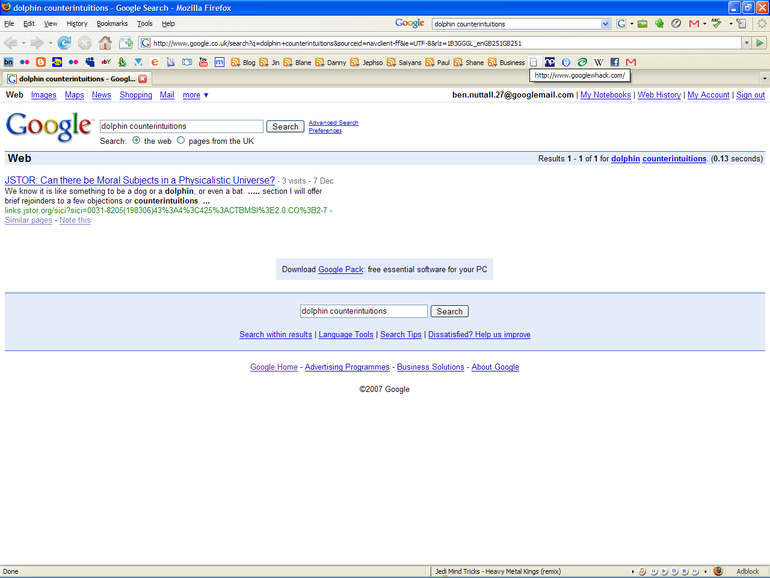Click the top Google search input field

coord(181,126)
